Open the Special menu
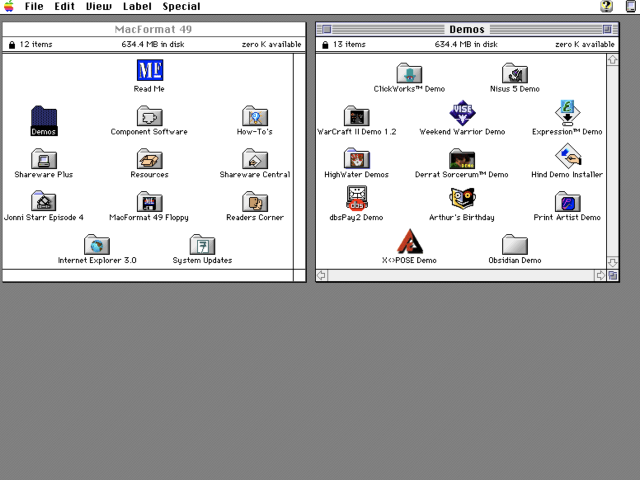Image resolution: width=640 pixels, height=480 pixels. (x=181, y=6)
